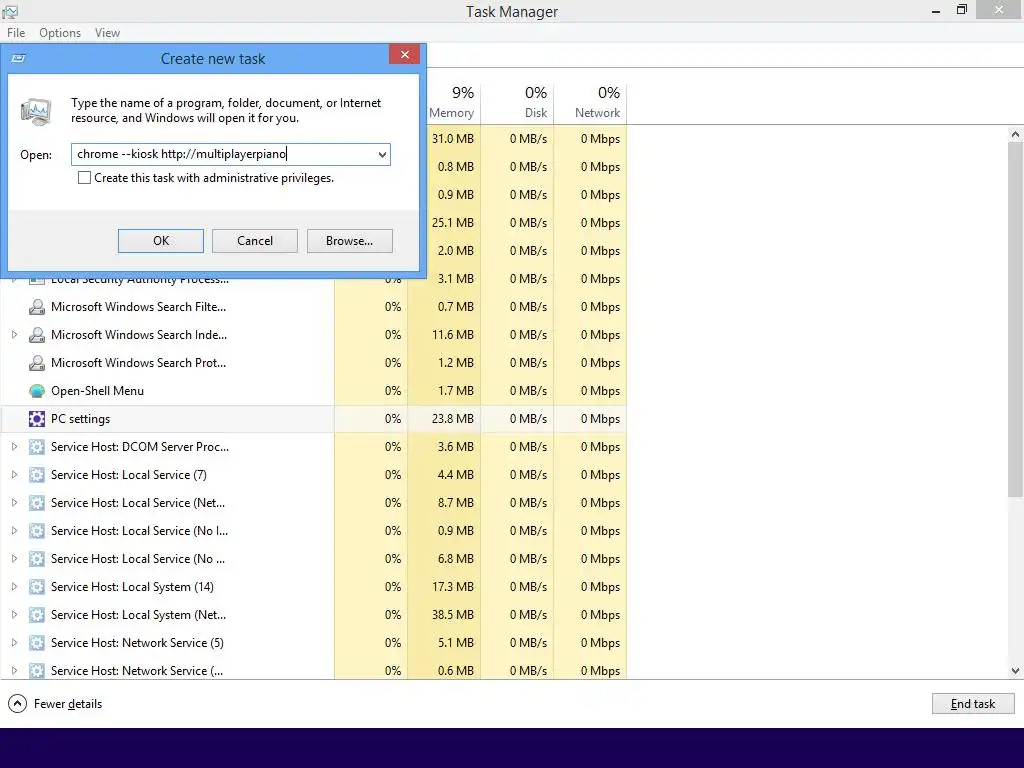1024x768 pixels.
Task: Click the PC settings gear icon
Action: point(37,419)
